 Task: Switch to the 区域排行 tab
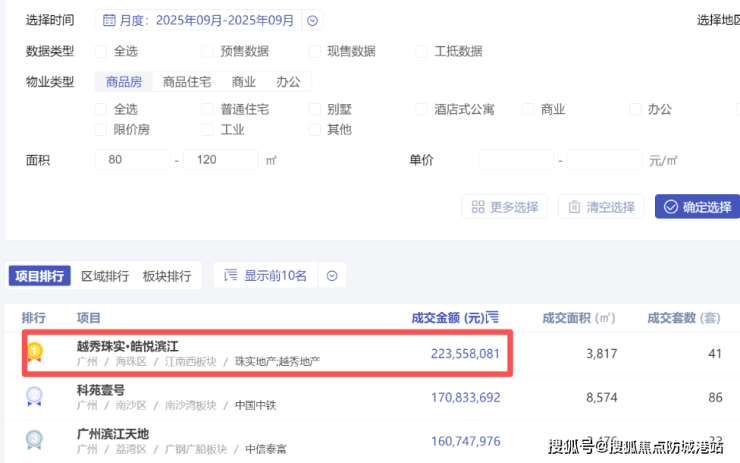(105, 276)
